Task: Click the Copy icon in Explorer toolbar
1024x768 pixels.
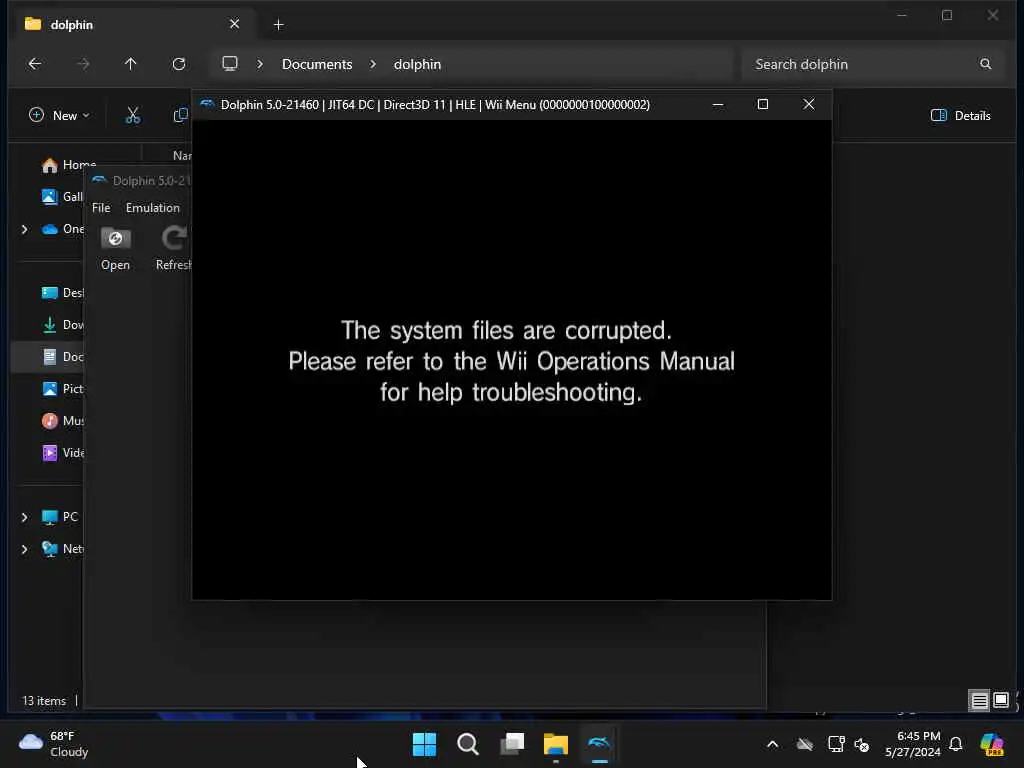Action: point(181,116)
